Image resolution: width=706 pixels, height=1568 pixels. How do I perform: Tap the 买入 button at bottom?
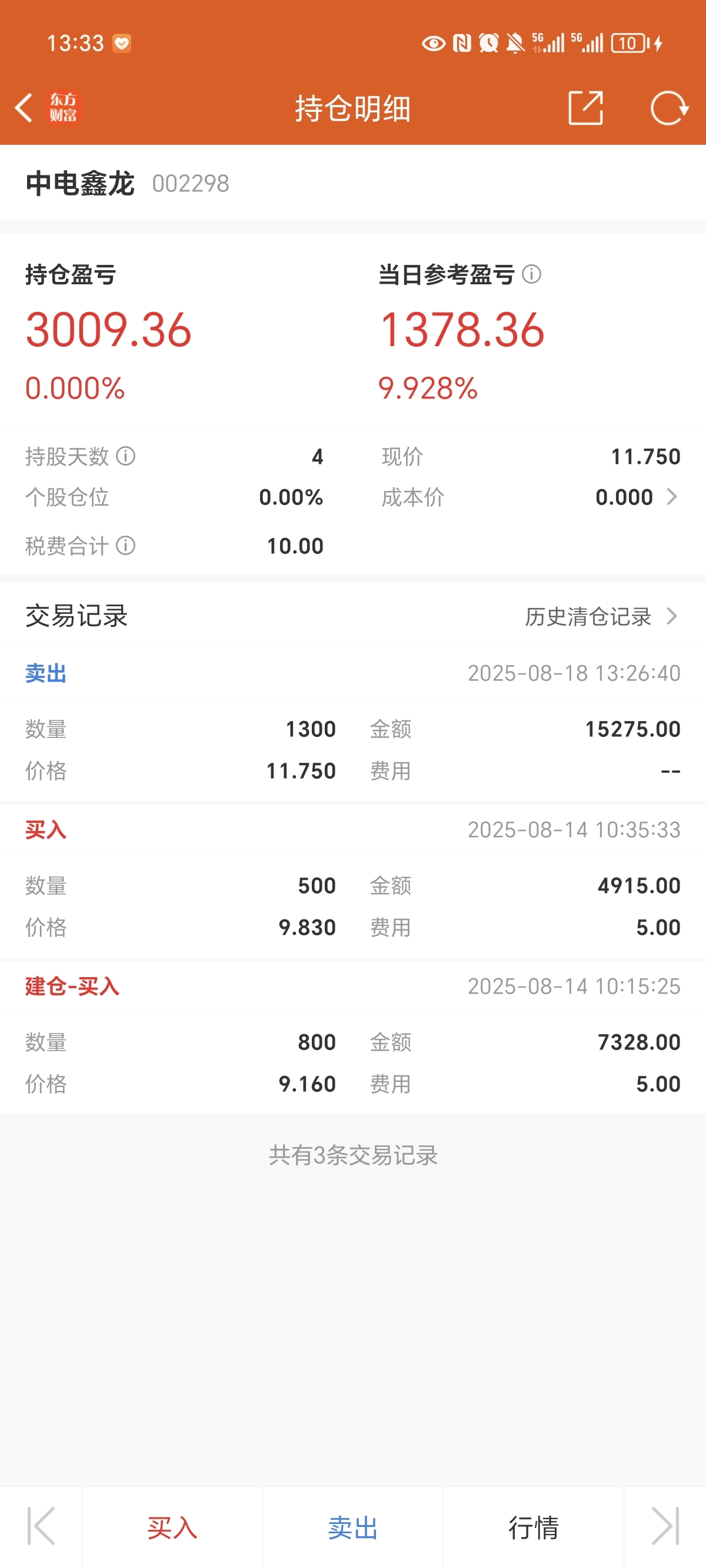(x=172, y=1528)
